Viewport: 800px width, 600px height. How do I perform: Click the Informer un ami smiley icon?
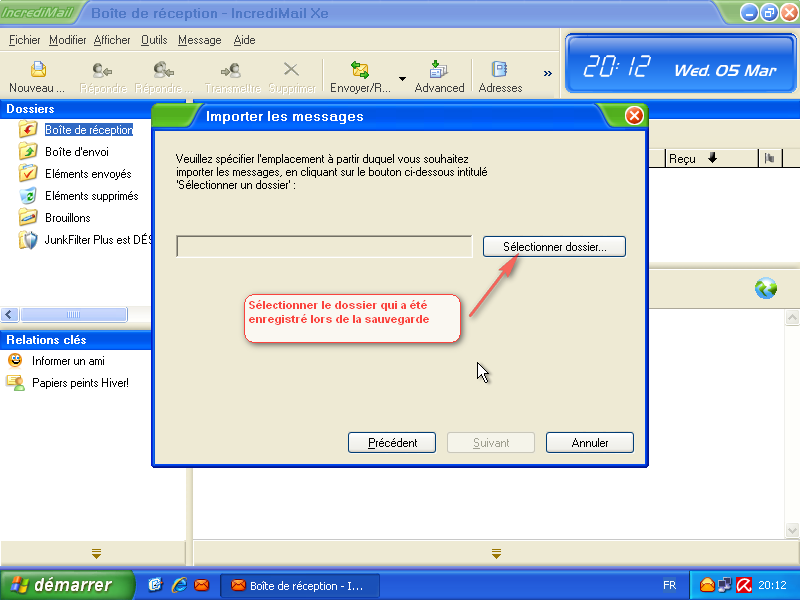tap(15, 360)
